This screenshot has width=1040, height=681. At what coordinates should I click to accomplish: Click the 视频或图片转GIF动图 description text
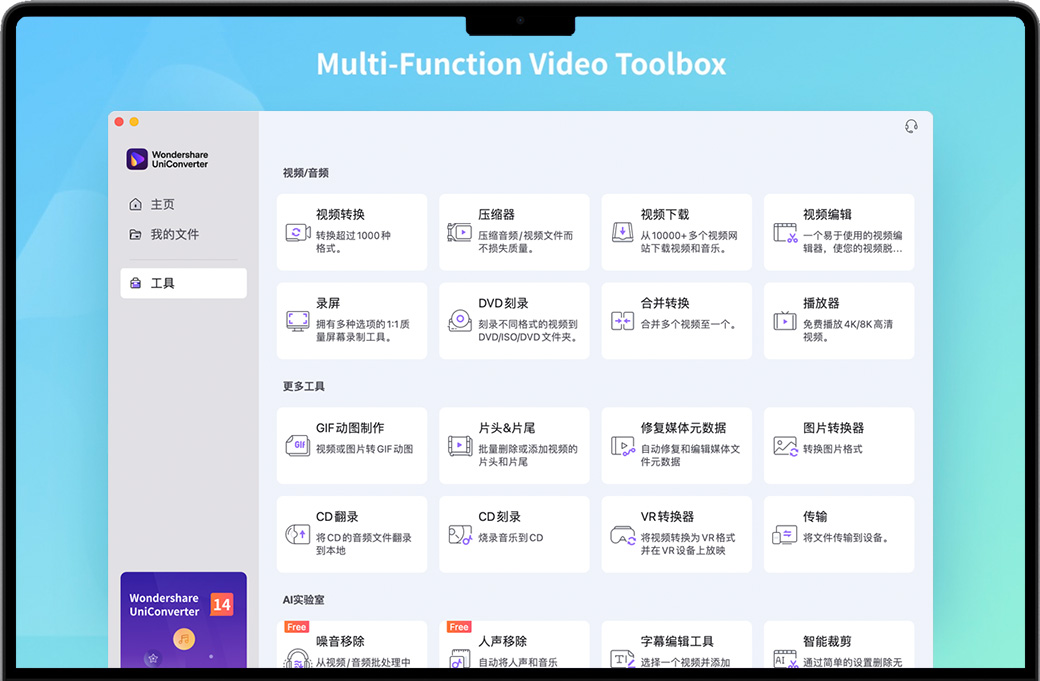[364, 449]
